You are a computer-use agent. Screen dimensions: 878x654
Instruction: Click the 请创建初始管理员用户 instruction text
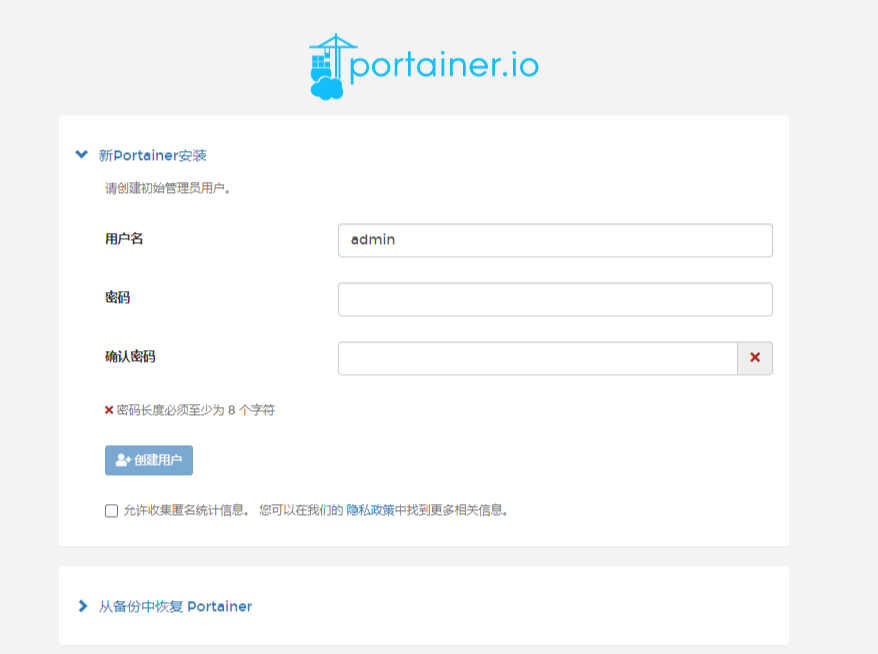click(x=167, y=188)
